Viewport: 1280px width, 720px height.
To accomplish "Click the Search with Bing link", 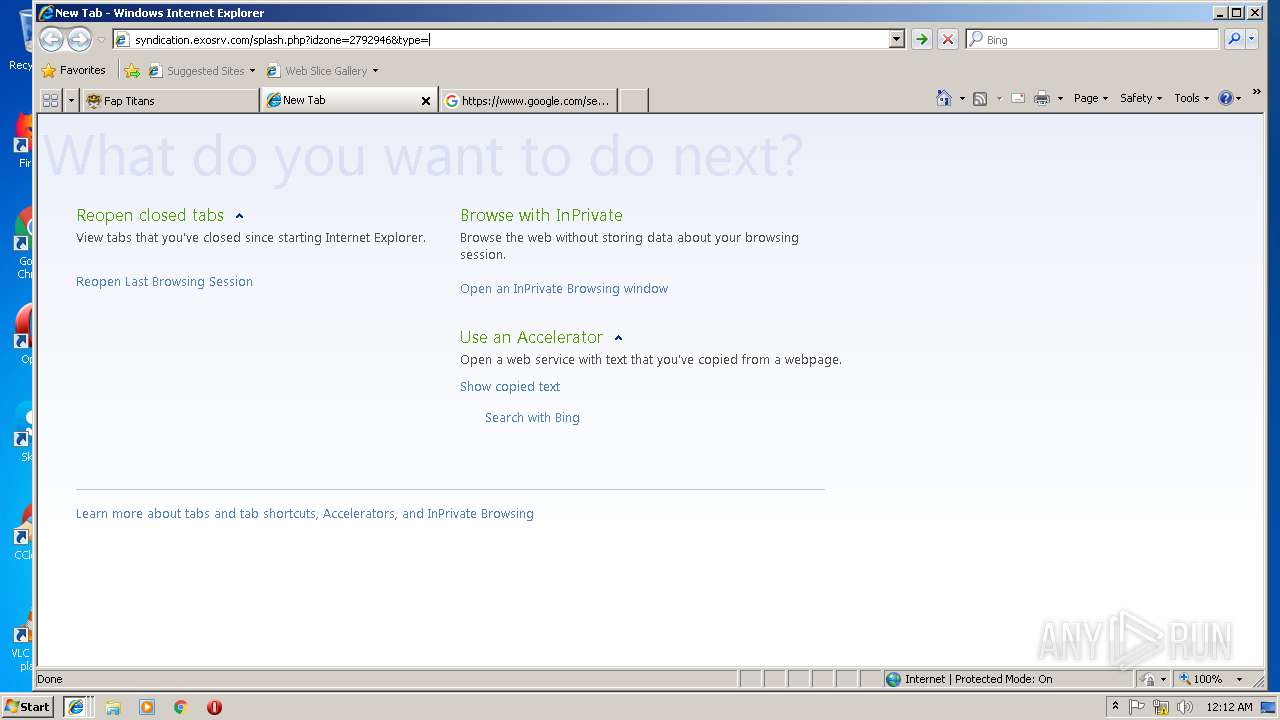I will click(x=532, y=418).
